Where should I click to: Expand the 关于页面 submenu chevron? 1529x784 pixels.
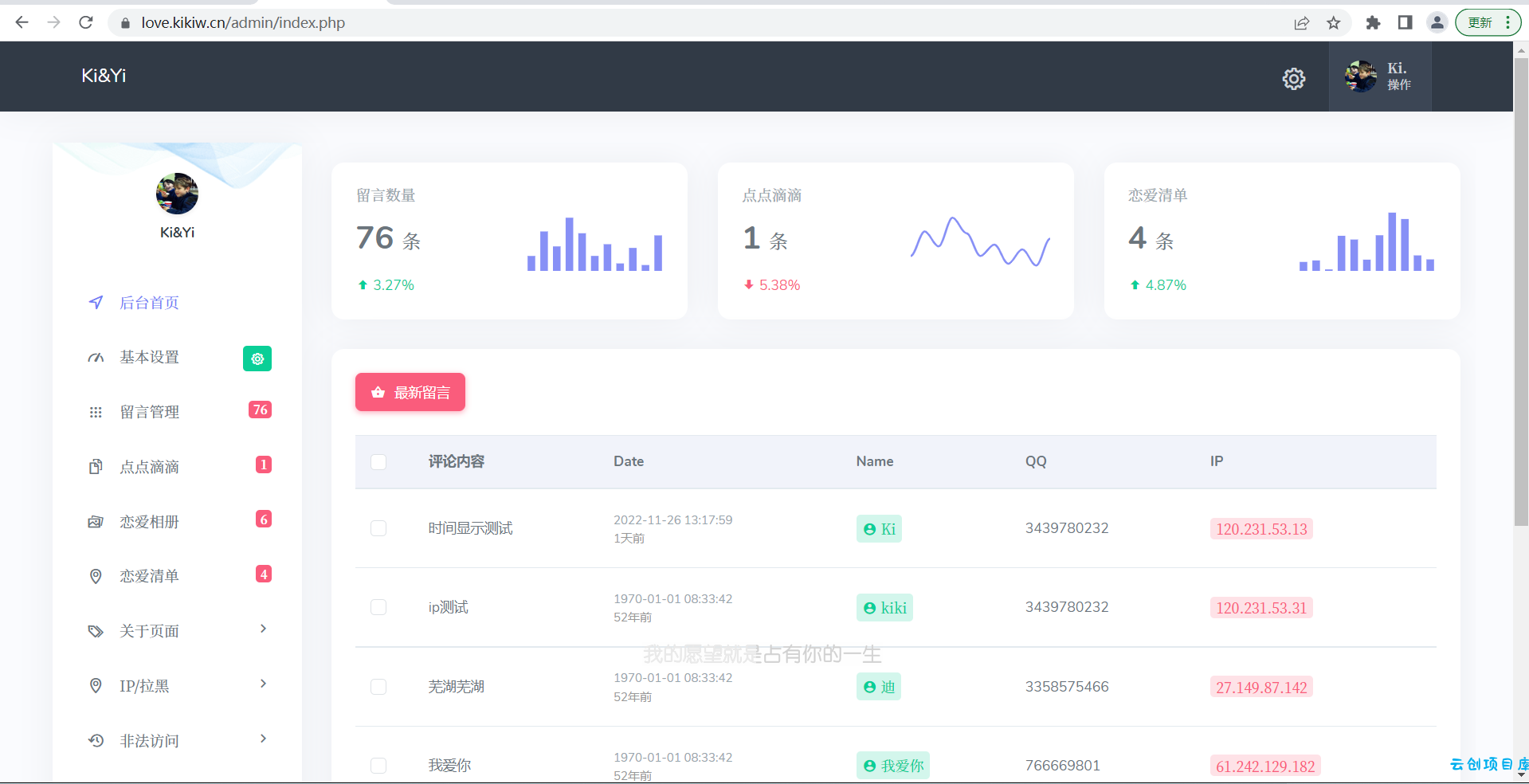(263, 629)
